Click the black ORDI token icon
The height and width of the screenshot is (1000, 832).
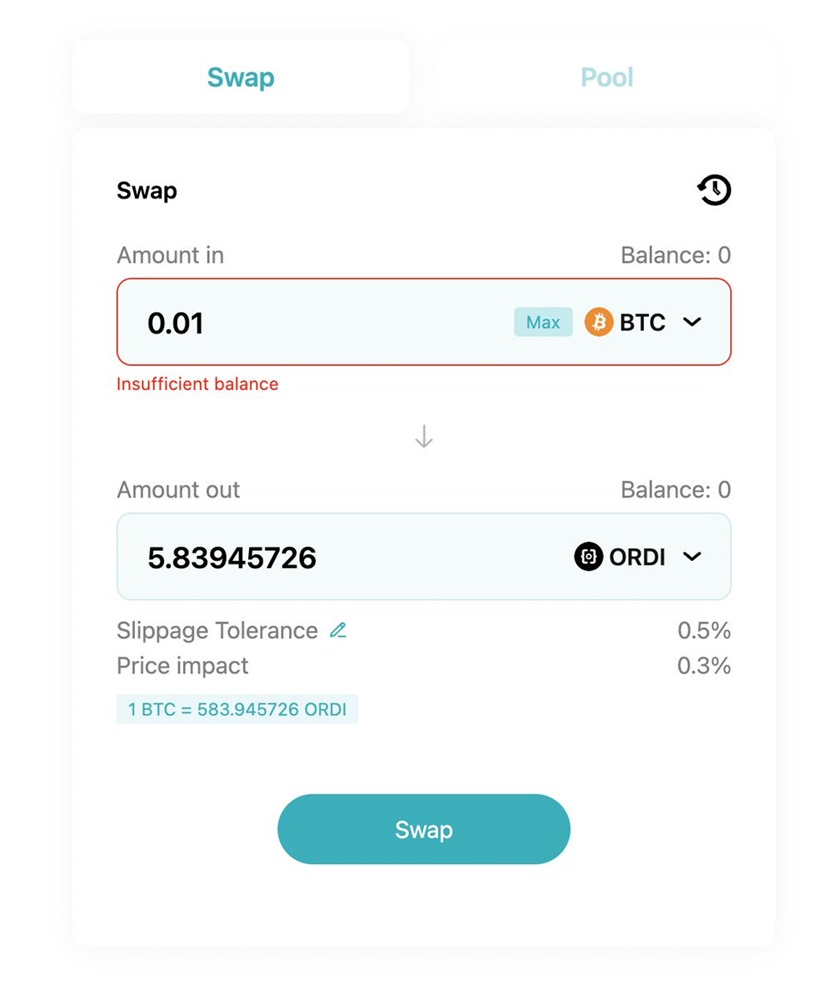click(x=588, y=557)
